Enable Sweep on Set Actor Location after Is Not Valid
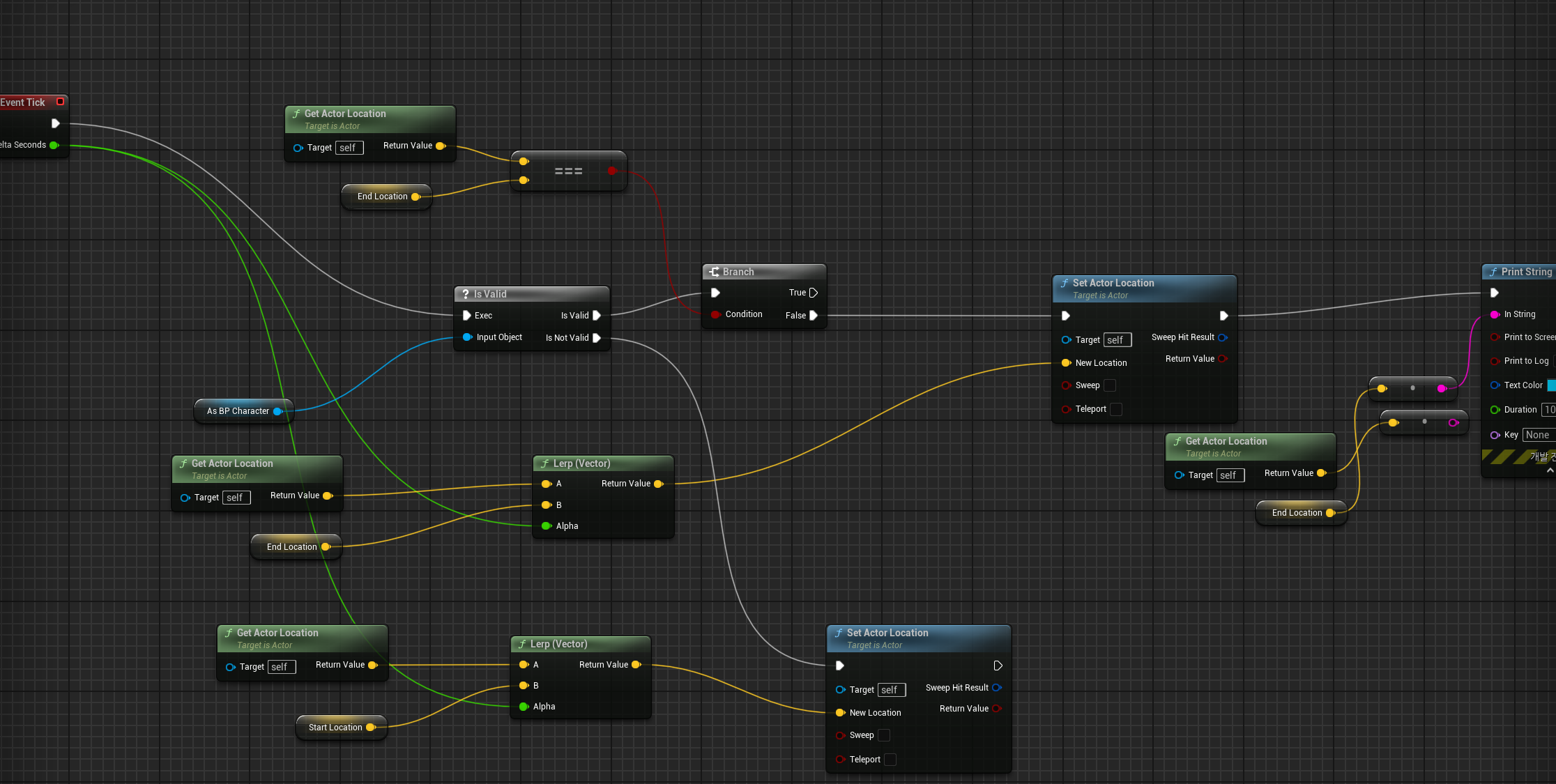The image size is (1556, 784). (884, 735)
